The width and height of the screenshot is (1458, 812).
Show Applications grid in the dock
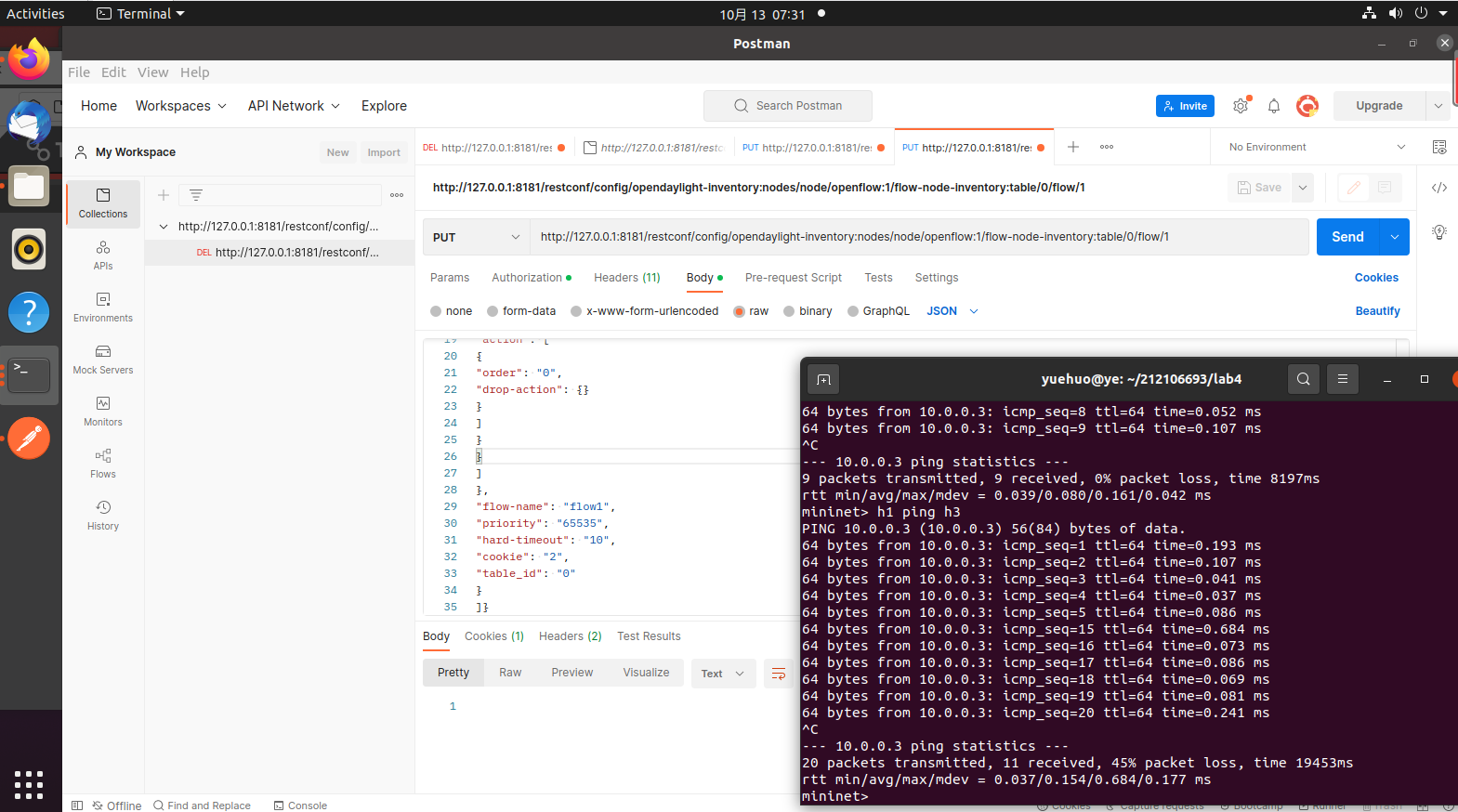pos(29,784)
